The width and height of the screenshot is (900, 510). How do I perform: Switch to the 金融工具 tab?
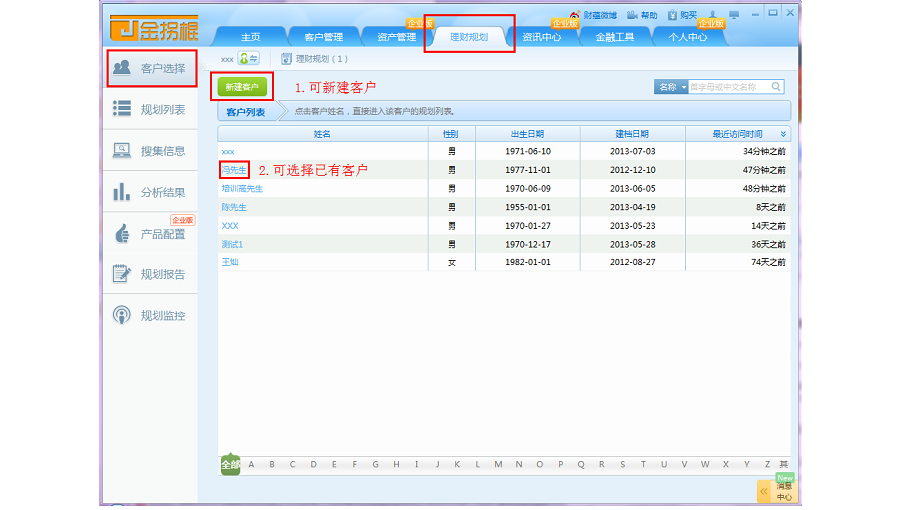(x=614, y=38)
